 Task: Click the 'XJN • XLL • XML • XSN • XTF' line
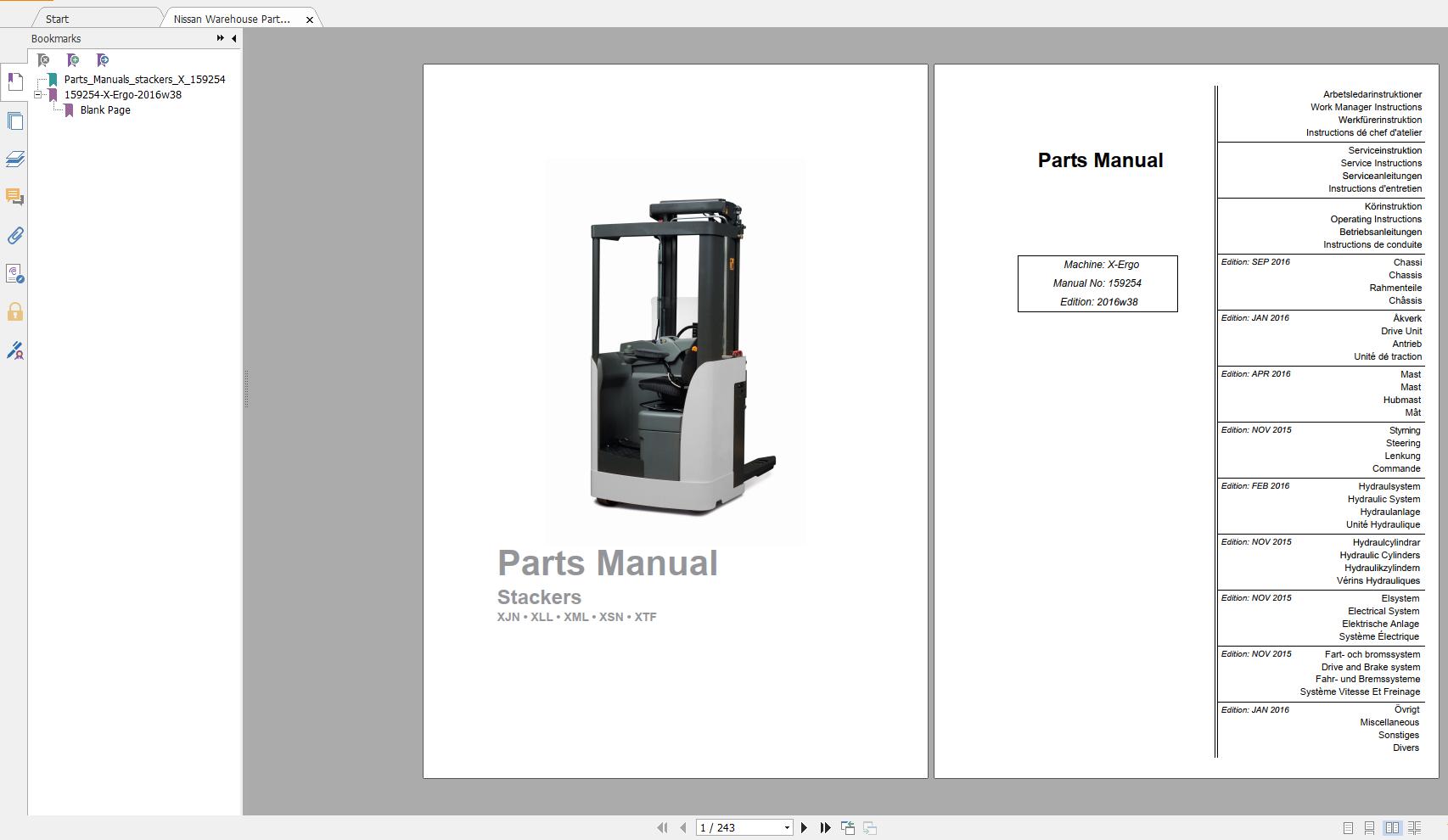click(x=577, y=617)
